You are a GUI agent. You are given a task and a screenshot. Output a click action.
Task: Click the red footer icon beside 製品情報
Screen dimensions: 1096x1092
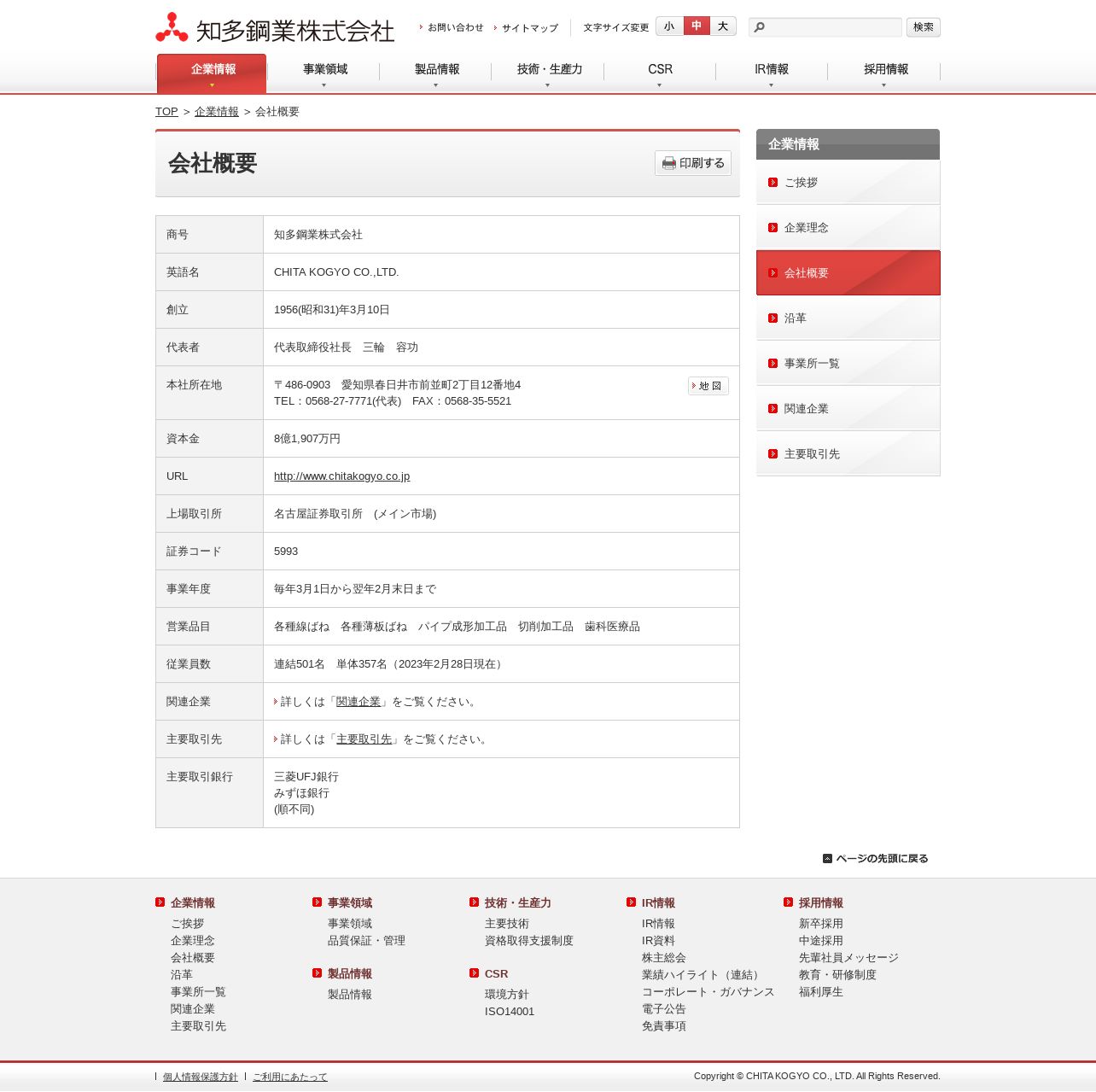317,973
